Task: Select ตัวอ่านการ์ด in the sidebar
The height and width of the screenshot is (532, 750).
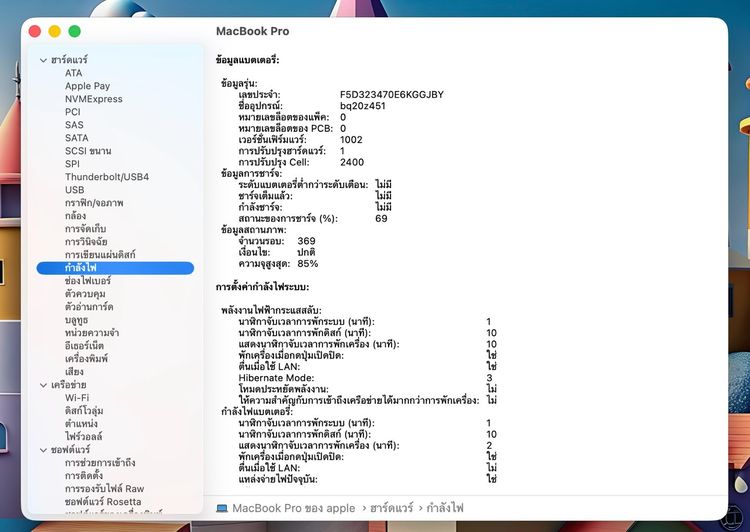Action: [x=89, y=307]
